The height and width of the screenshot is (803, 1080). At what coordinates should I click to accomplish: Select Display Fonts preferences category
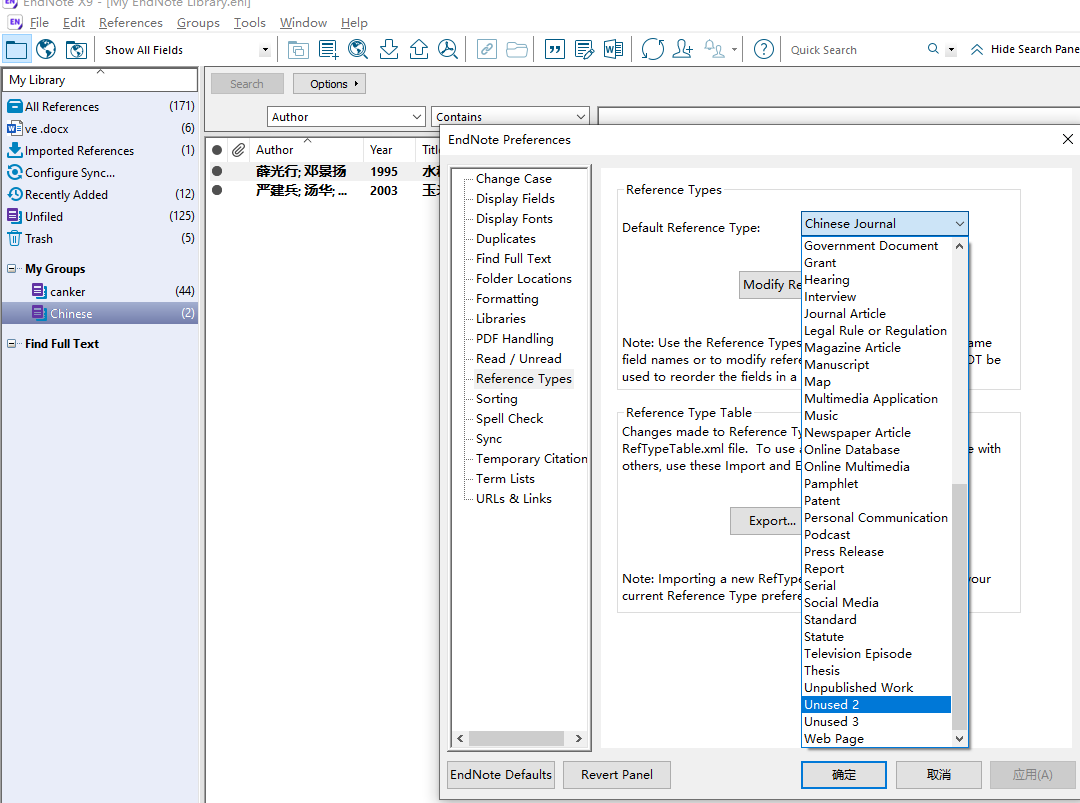[514, 218]
